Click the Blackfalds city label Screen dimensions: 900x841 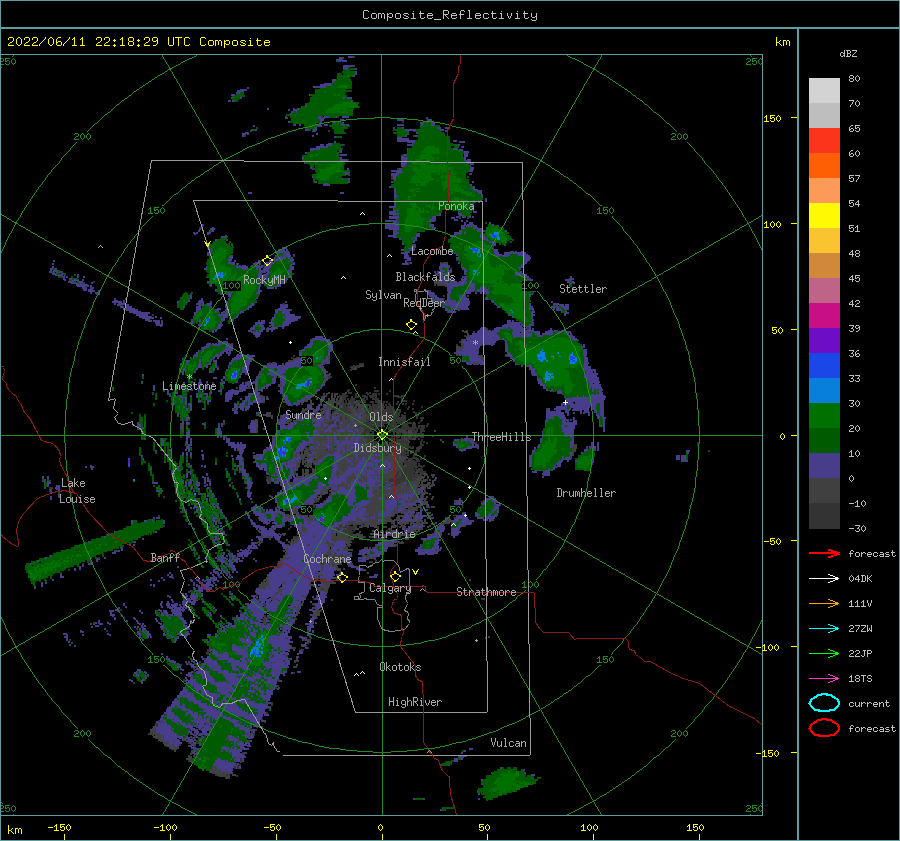click(x=425, y=277)
